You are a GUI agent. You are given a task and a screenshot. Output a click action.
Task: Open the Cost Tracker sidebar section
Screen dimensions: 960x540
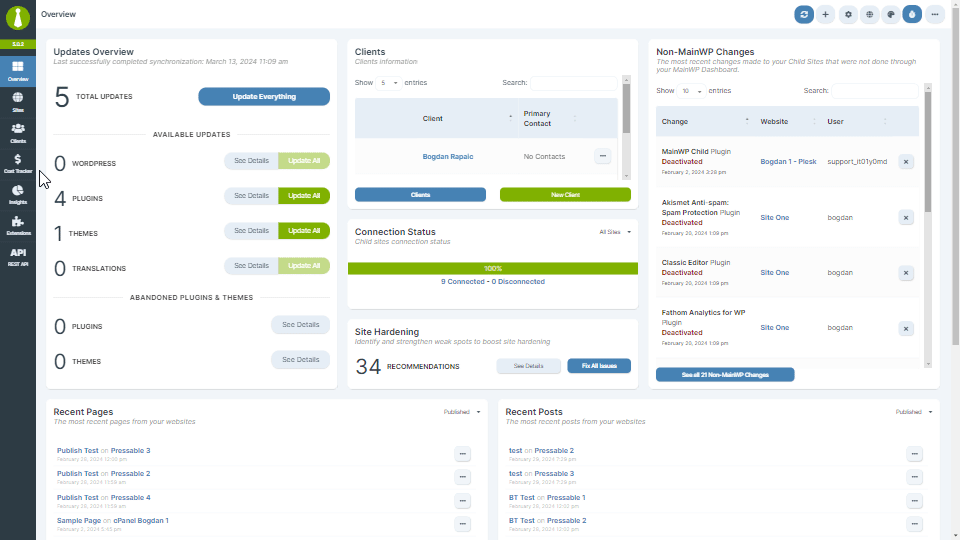pyautogui.click(x=18, y=163)
